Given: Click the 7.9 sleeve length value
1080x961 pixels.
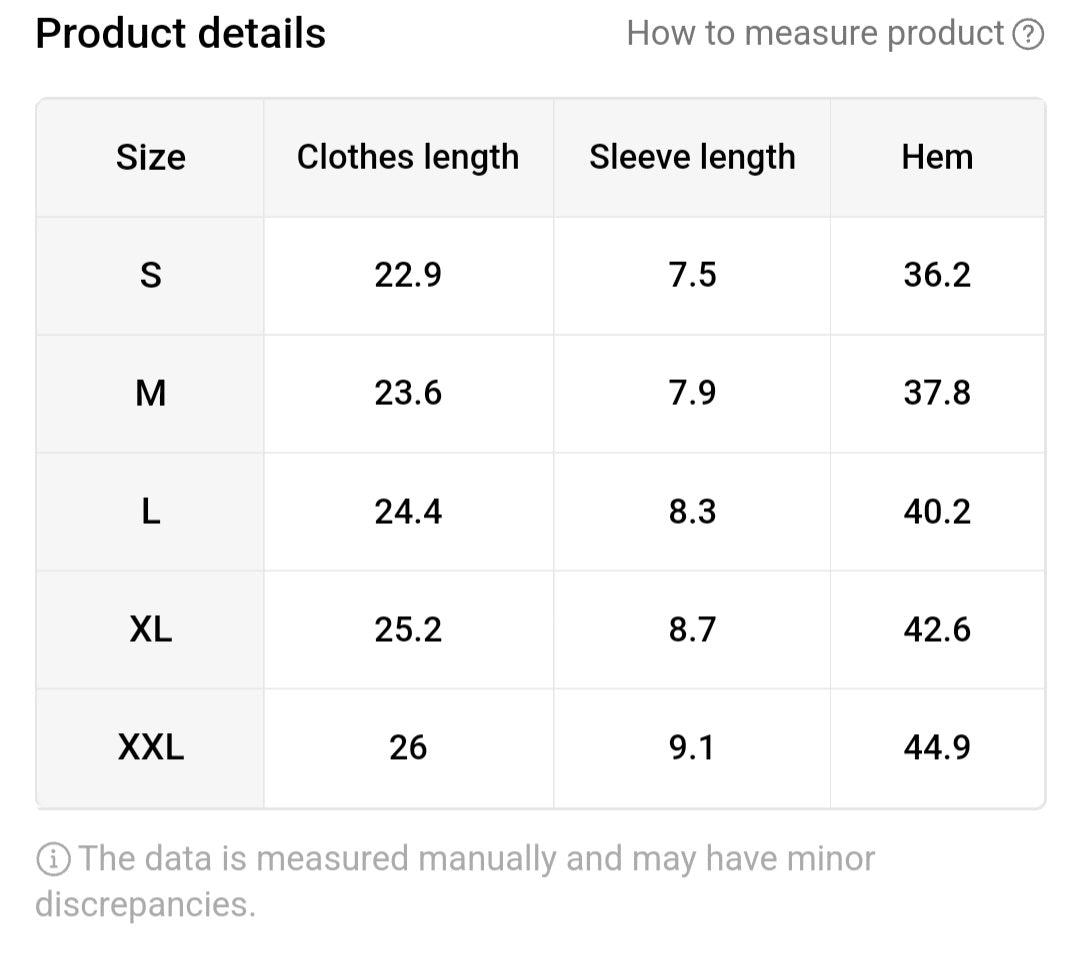Looking at the screenshot, I should coord(692,393).
